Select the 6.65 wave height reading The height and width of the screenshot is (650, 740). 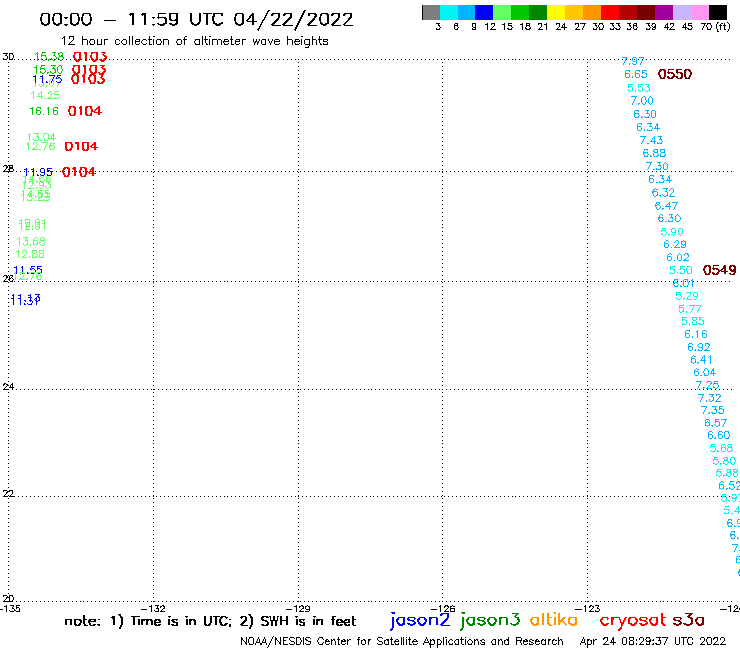[x=636, y=75]
